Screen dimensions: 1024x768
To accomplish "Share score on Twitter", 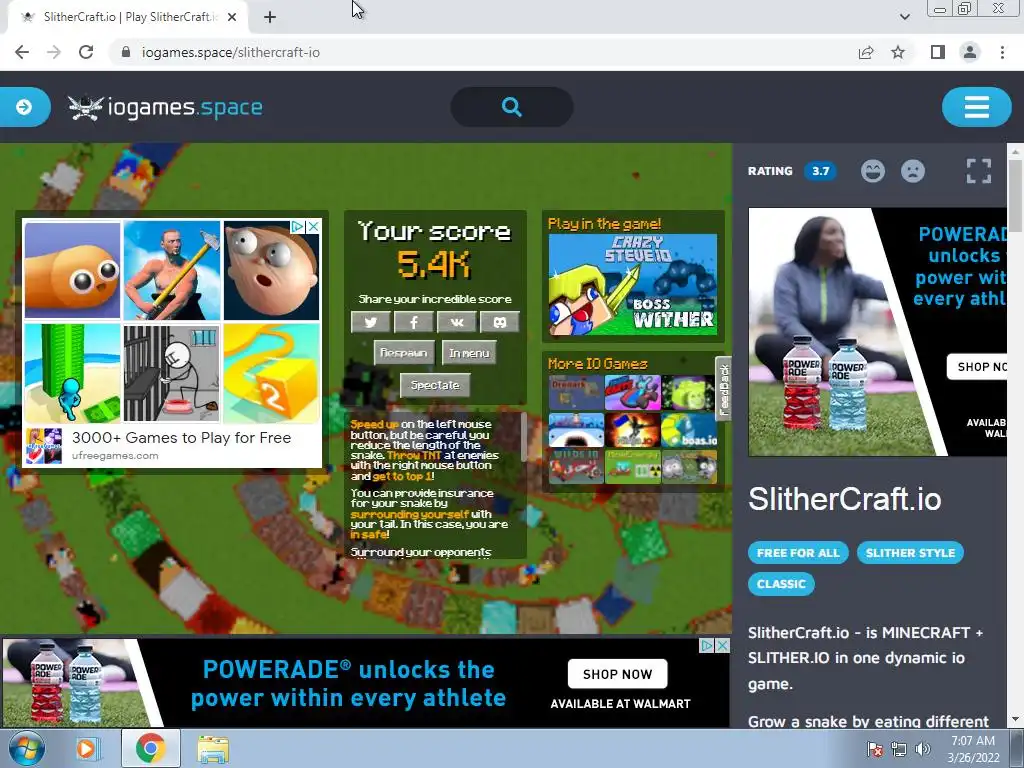I will pos(371,322).
